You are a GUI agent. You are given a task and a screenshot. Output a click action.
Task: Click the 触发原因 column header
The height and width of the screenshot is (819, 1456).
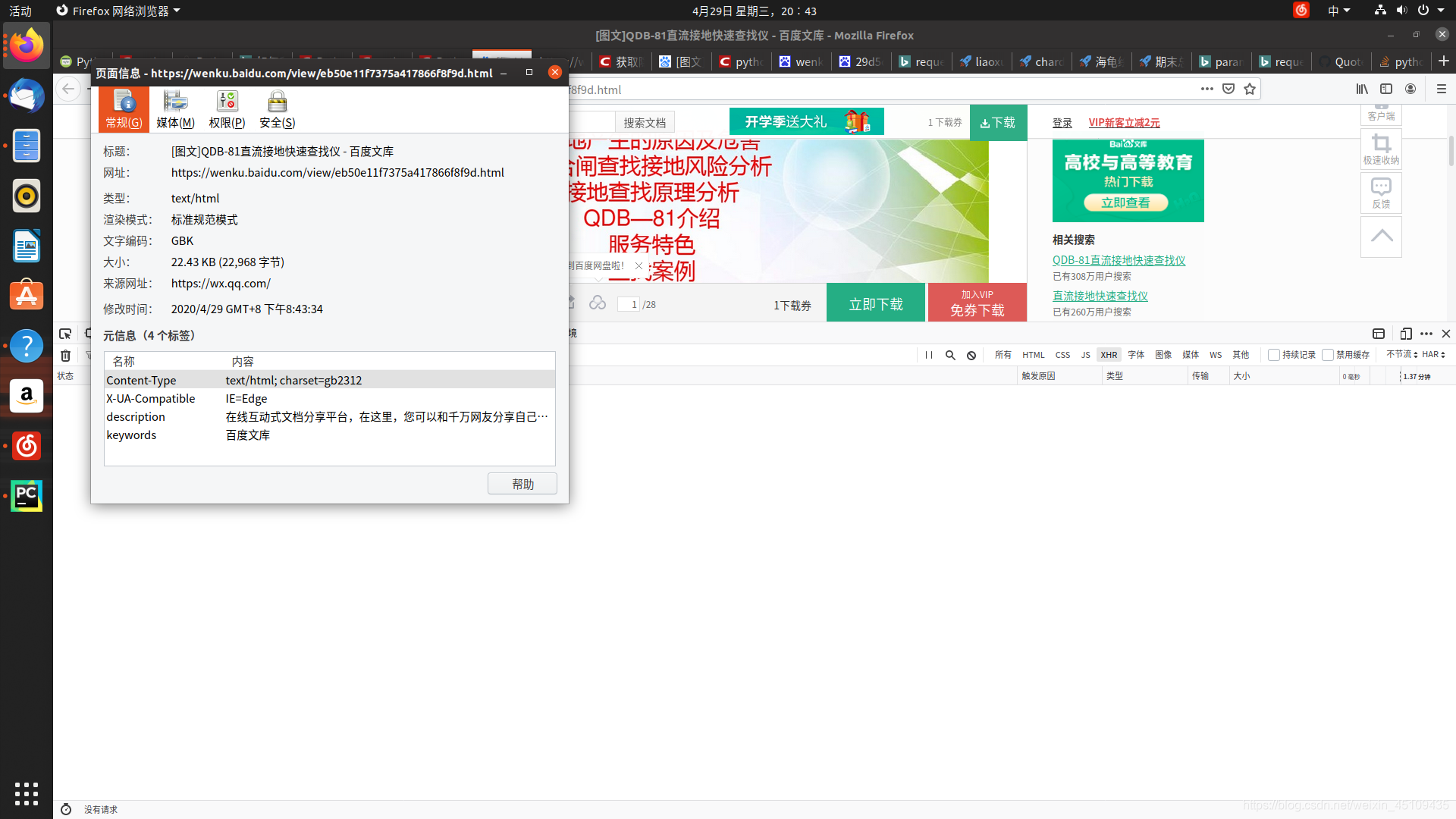coord(1059,375)
